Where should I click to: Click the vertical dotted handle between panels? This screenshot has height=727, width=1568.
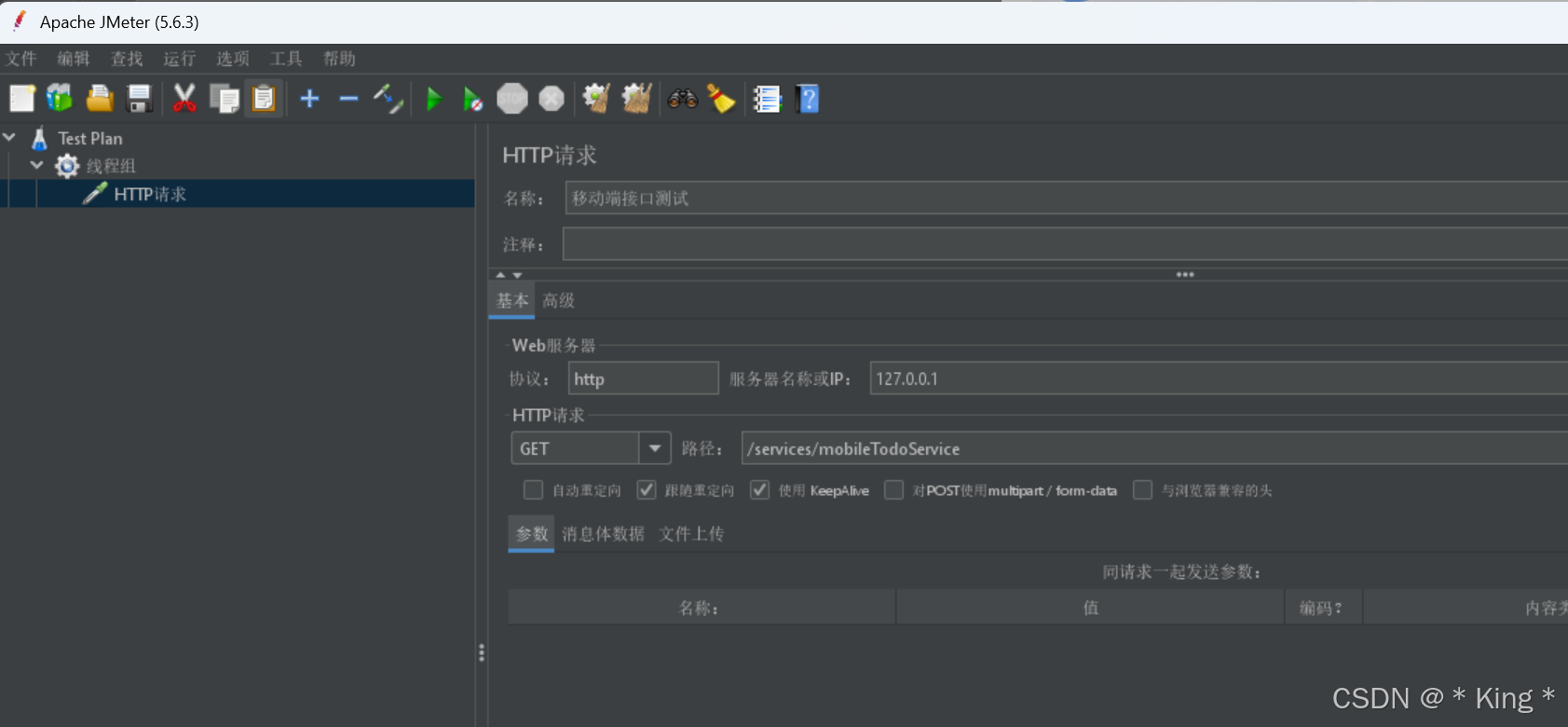[482, 652]
